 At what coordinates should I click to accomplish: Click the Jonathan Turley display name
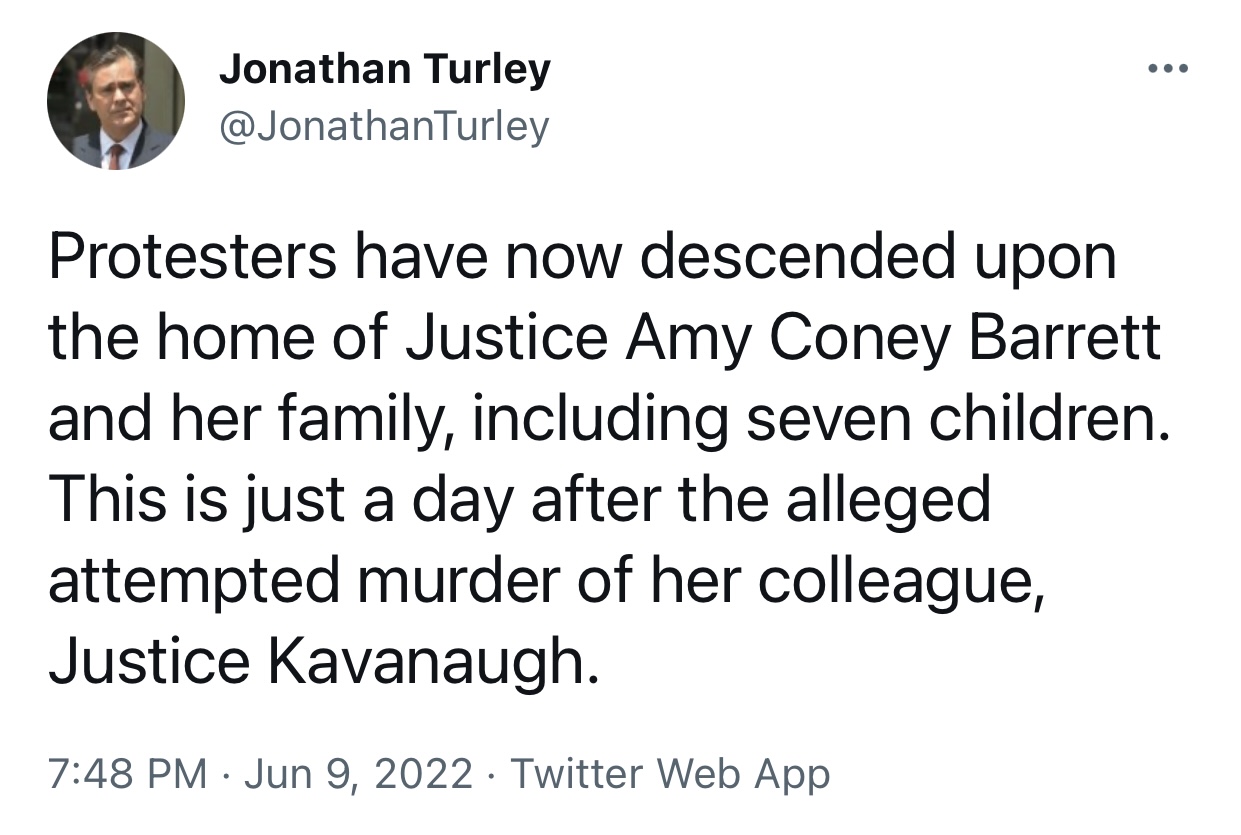pos(385,70)
